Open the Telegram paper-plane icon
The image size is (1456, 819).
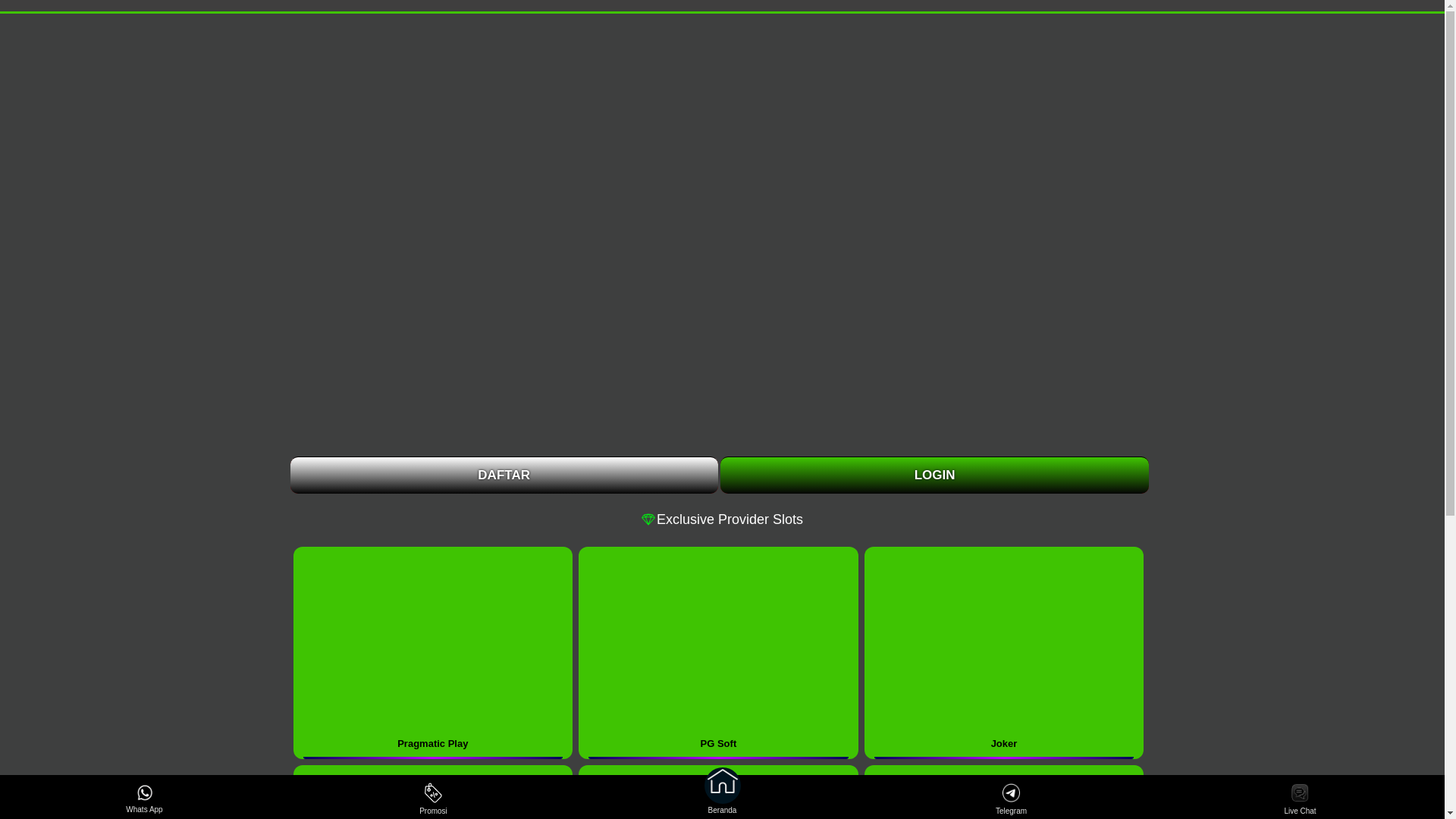(1011, 792)
